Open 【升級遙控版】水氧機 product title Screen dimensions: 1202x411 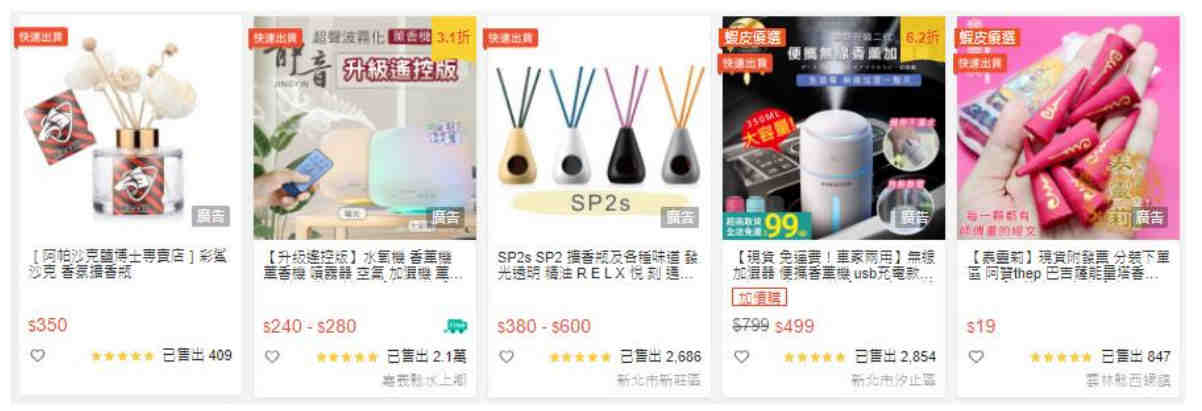pyautogui.click(x=363, y=265)
